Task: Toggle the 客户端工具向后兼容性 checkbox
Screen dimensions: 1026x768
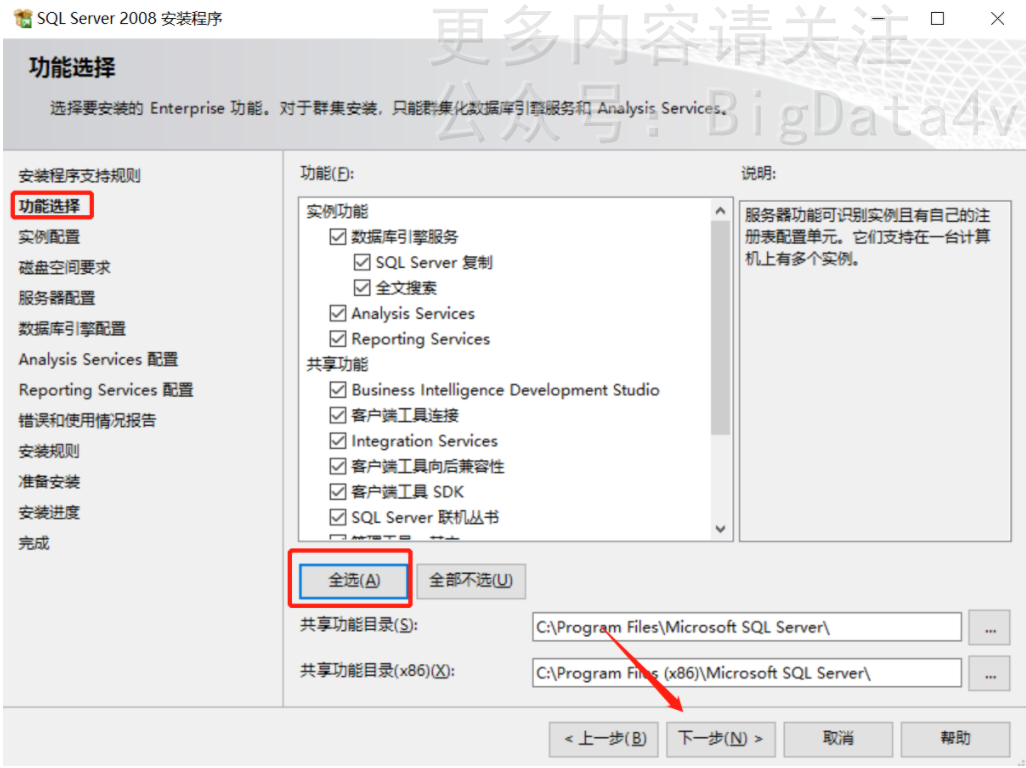Action: pyautogui.click(x=338, y=466)
